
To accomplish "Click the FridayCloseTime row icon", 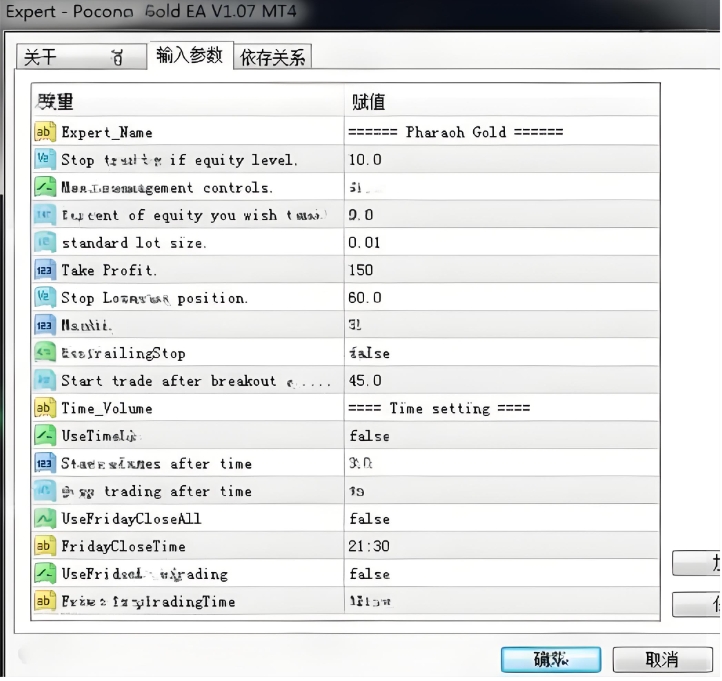I will (45, 546).
